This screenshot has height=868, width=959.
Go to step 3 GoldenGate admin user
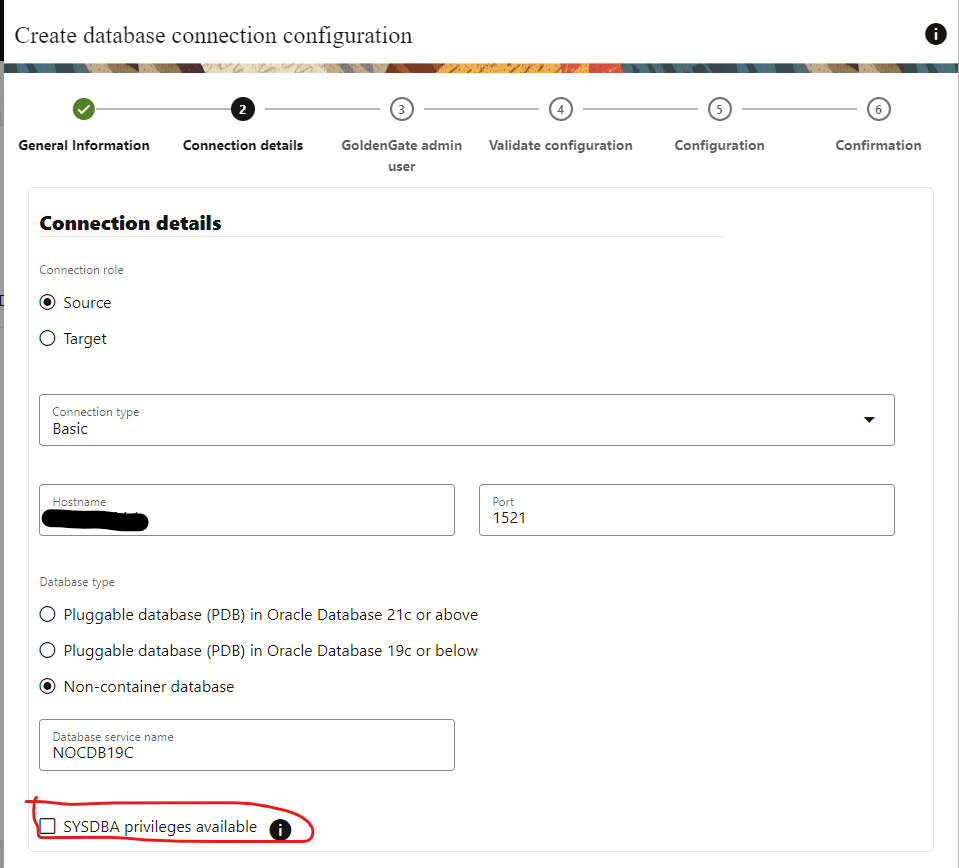(401, 109)
